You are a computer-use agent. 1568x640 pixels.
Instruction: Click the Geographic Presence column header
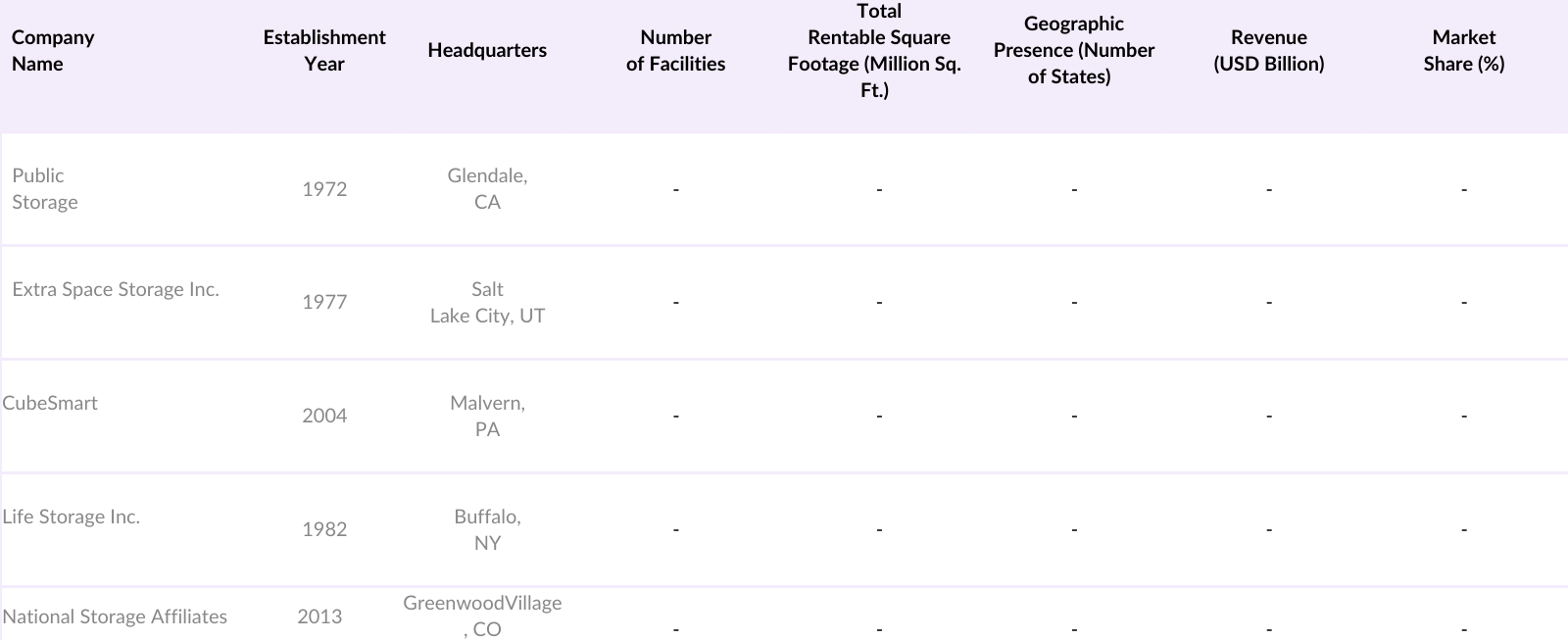[x=1073, y=51]
